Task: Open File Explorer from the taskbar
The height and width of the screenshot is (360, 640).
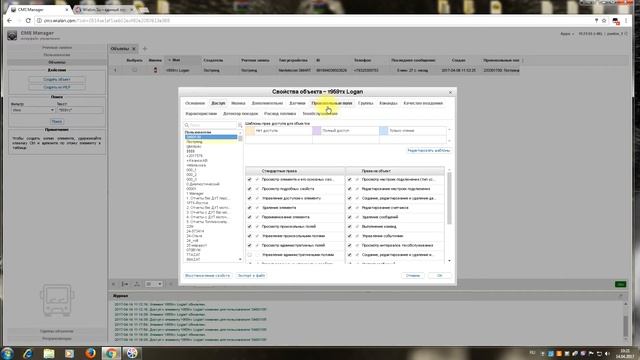Action: tap(49, 353)
